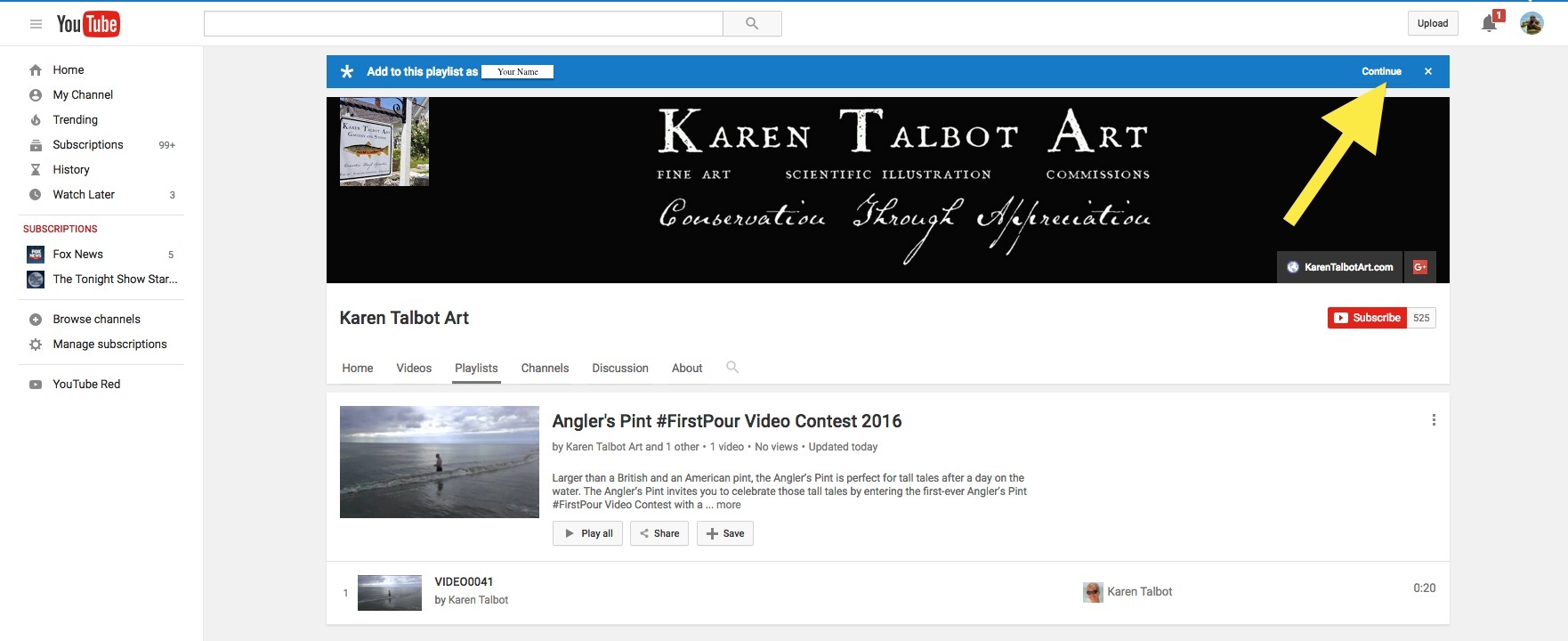Image resolution: width=1568 pixels, height=641 pixels.
Task: Click the YouTube logo
Action: point(88,24)
